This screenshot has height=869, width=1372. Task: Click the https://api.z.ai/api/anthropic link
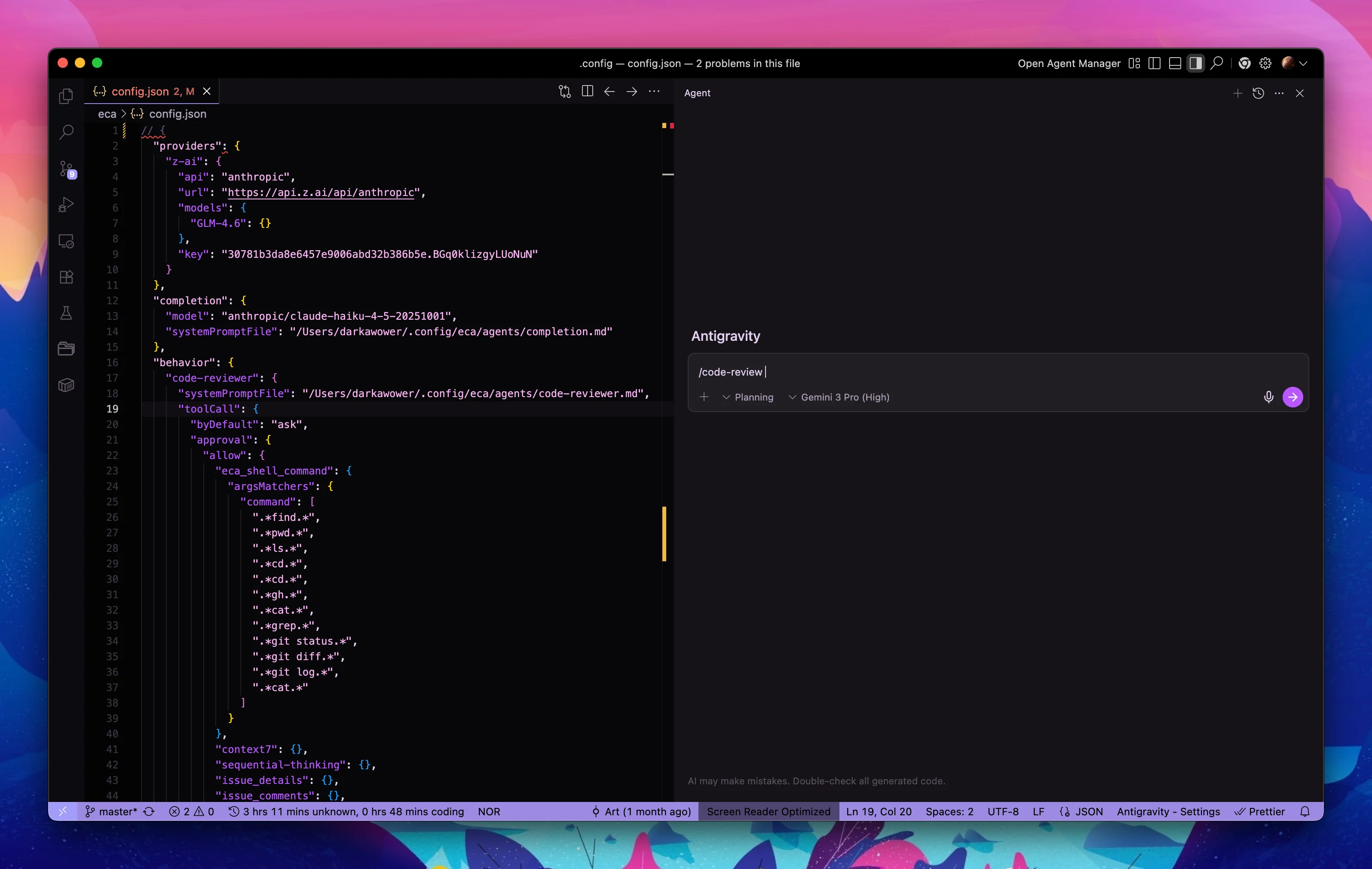pos(320,193)
